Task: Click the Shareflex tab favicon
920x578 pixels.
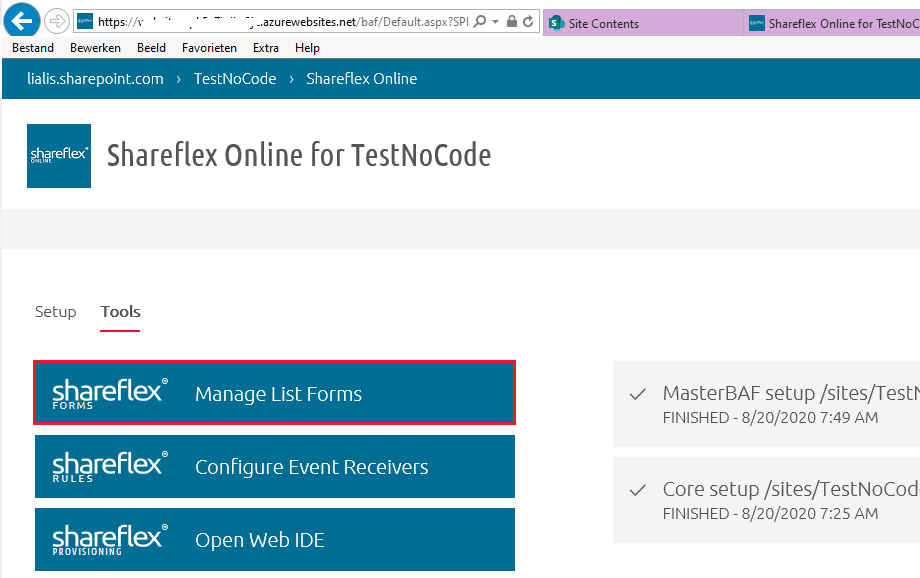Action: point(757,23)
